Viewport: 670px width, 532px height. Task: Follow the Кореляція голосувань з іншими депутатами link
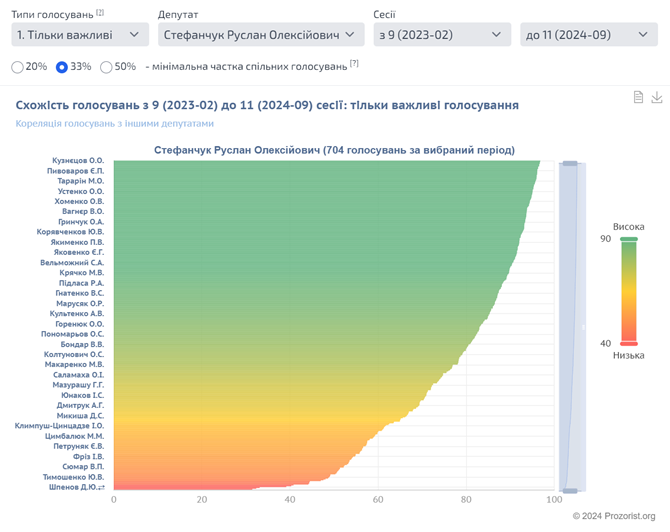(115, 123)
